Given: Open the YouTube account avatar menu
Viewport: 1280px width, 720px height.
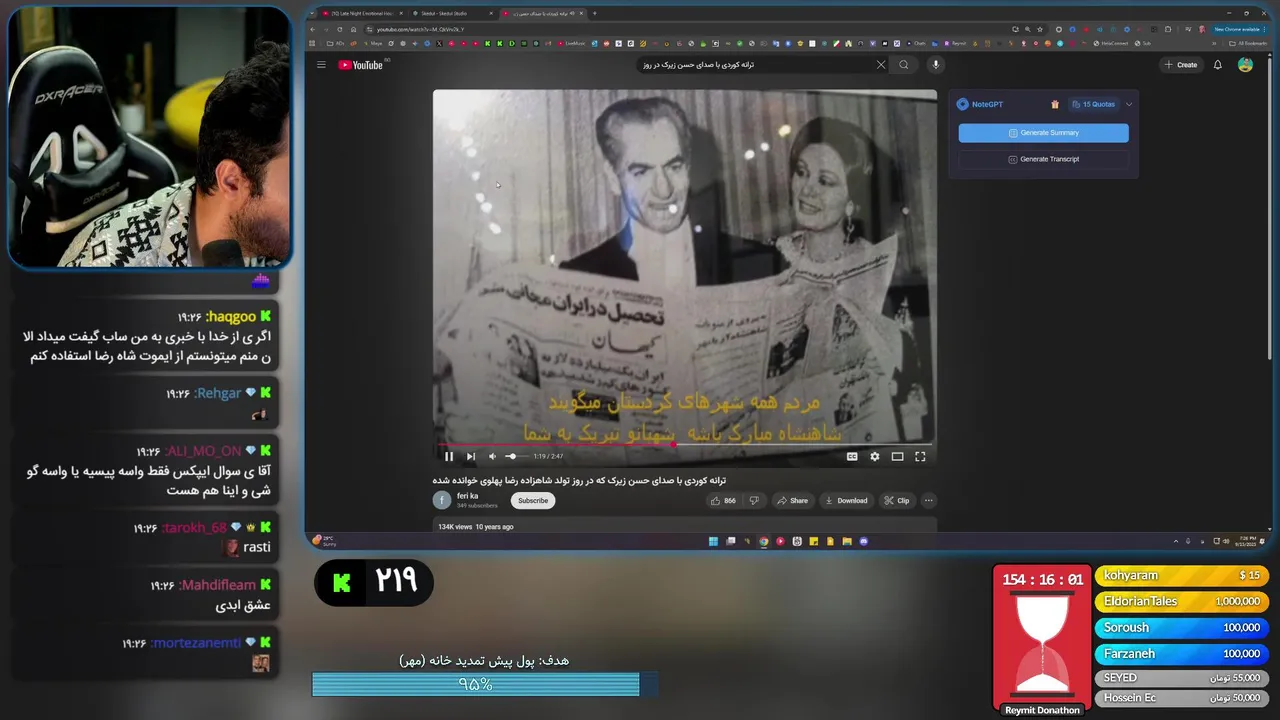Looking at the screenshot, I should 1245,65.
